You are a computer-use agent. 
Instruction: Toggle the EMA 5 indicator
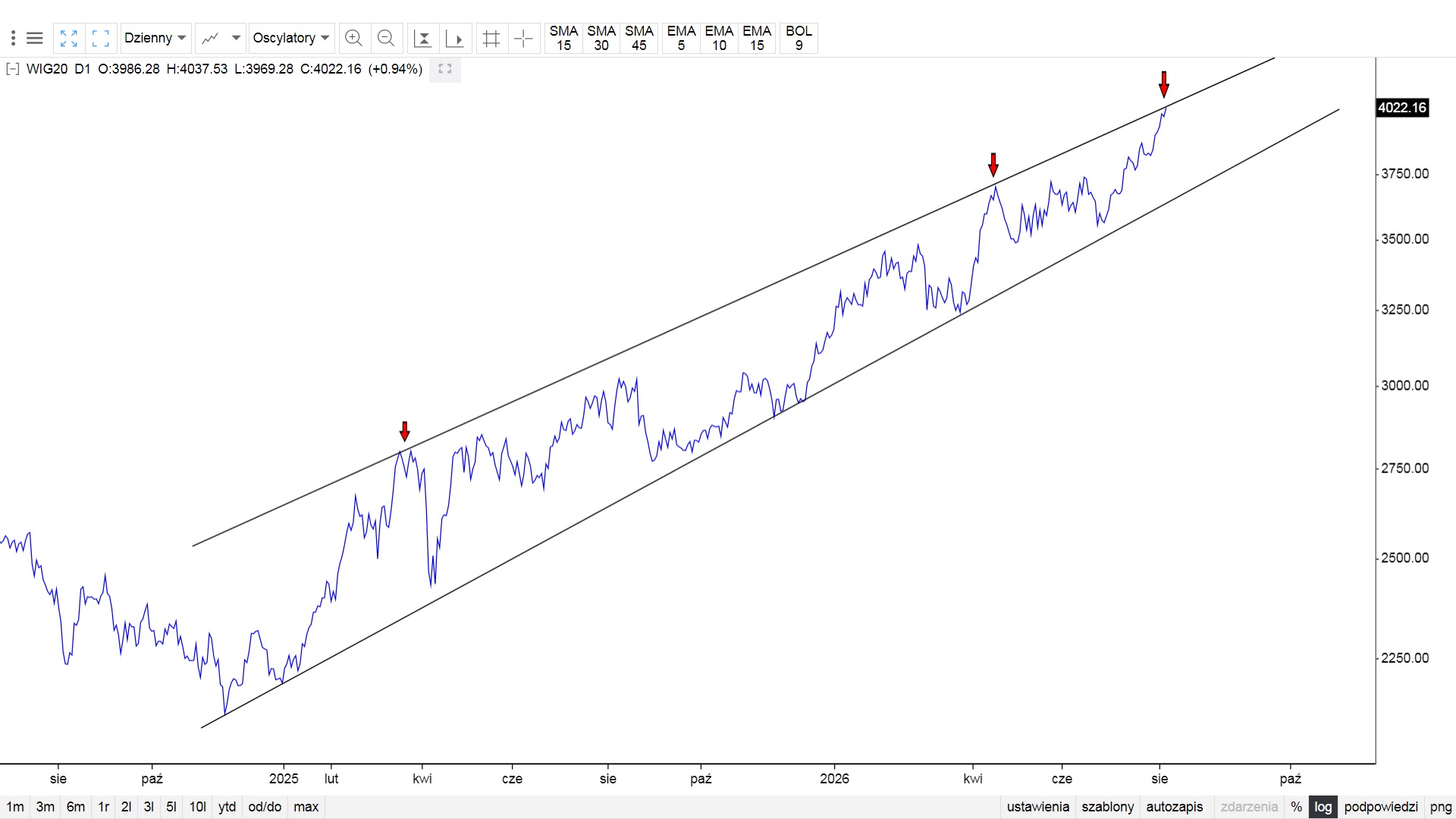point(681,38)
